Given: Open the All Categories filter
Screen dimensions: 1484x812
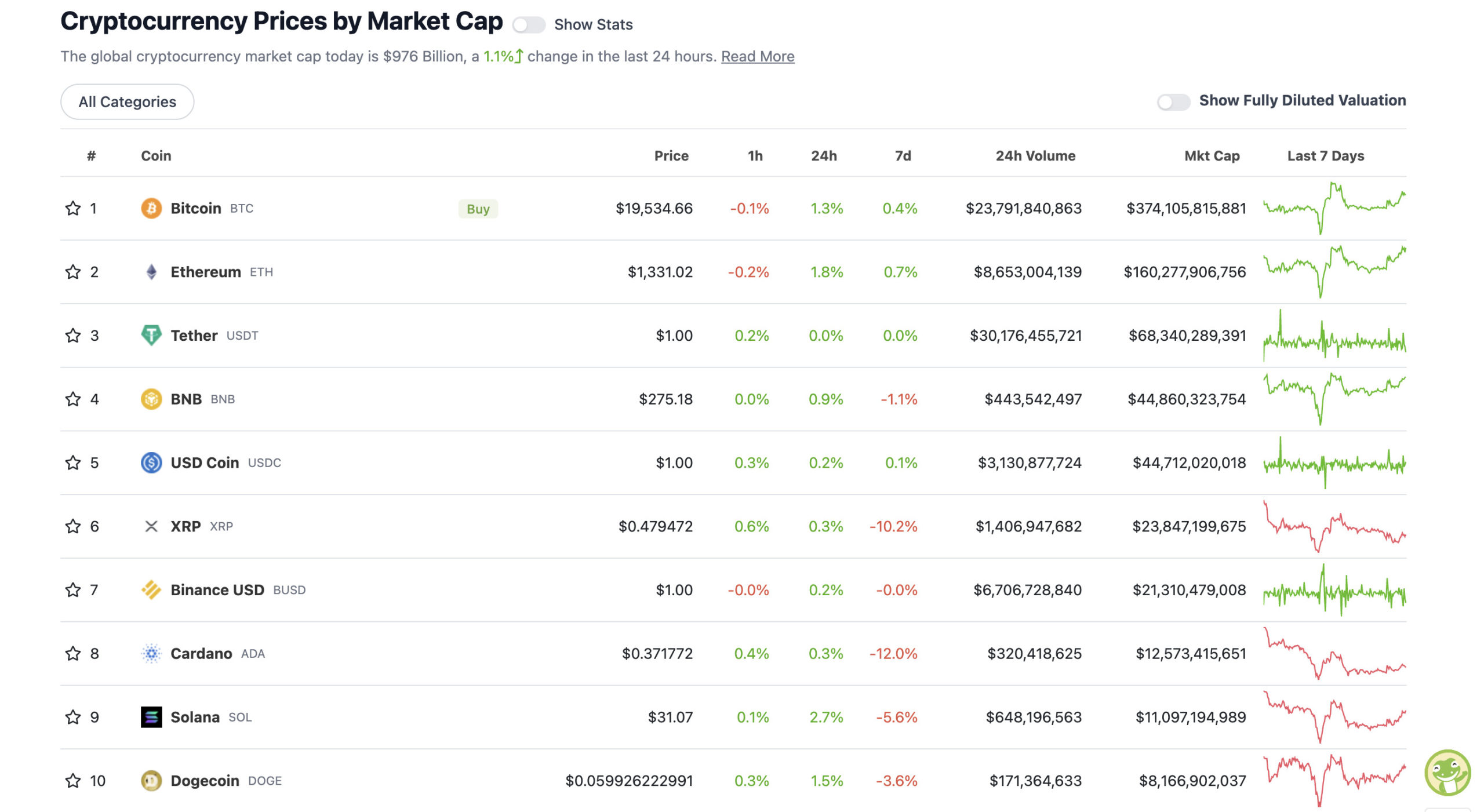Looking at the screenshot, I should click(128, 102).
